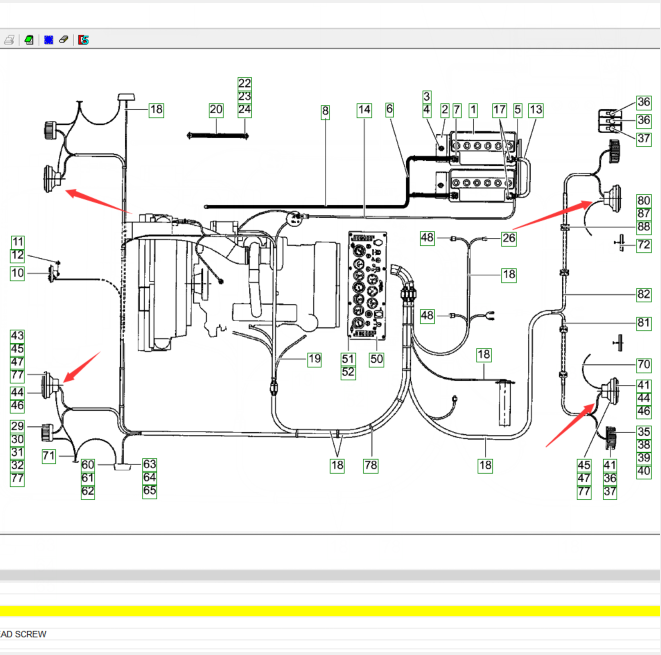
Task: Click part callout 8 at top of diagram
Action: click(325, 109)
